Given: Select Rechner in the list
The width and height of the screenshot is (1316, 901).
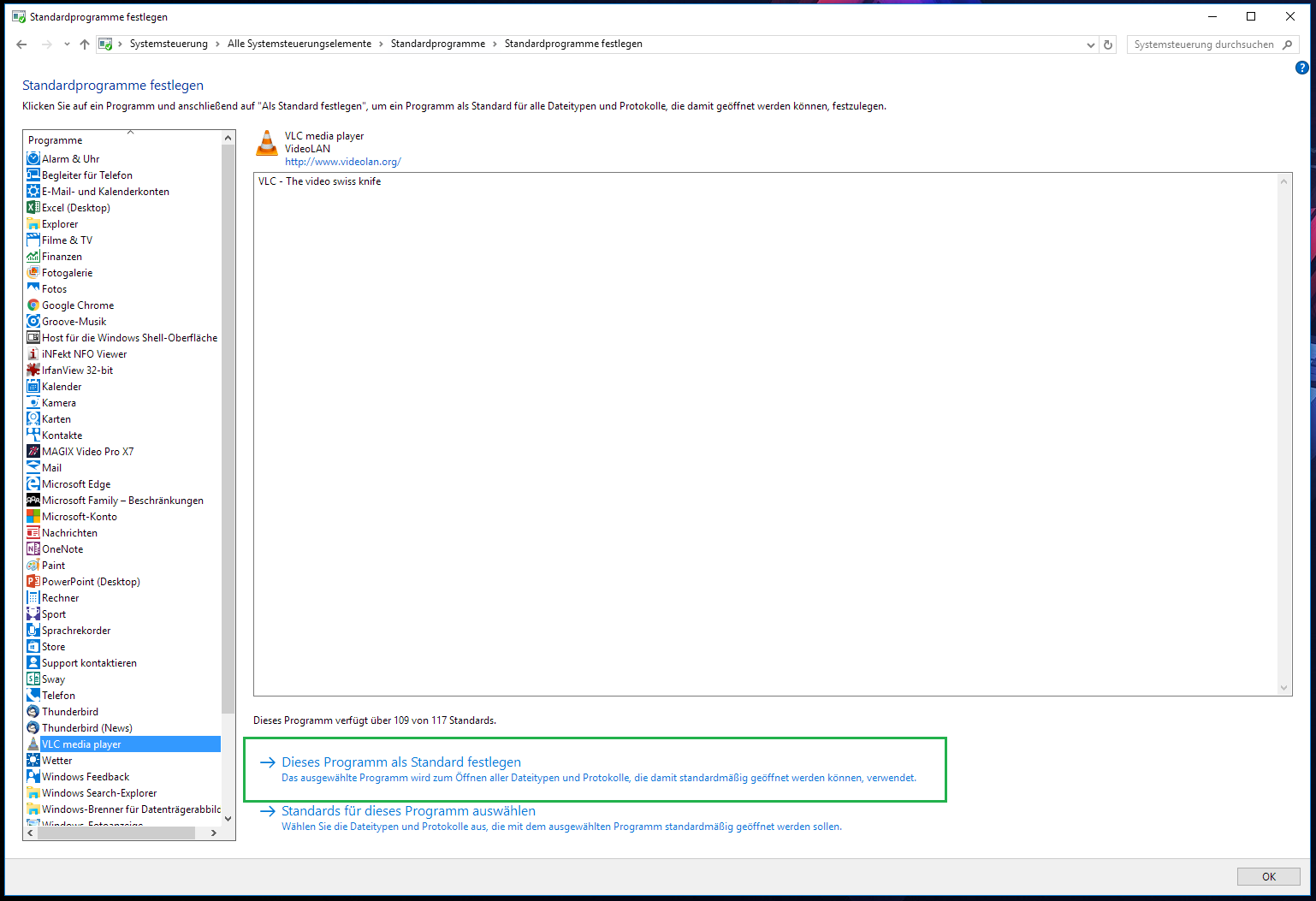Looking at the screenshot, I should pyautogui.click(x=61, y=597).
